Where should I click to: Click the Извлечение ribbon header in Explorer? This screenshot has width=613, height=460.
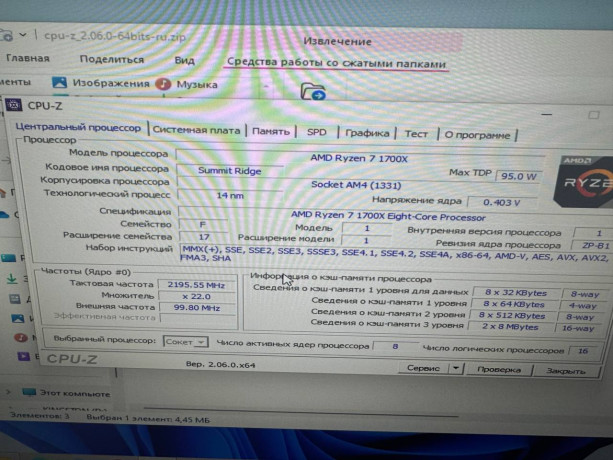(337, 41)
